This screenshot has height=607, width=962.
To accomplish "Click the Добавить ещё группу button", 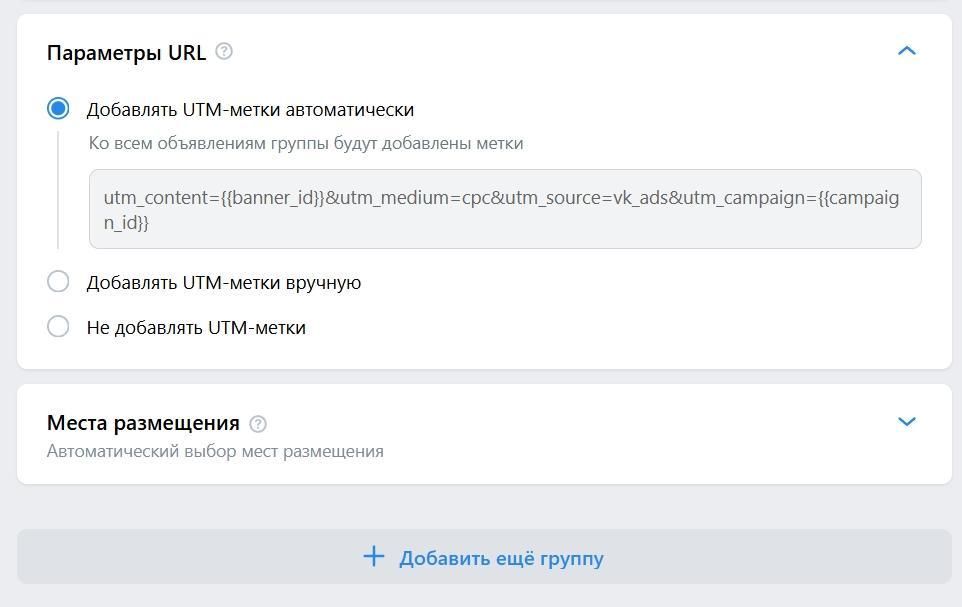I will pos(484,557).
